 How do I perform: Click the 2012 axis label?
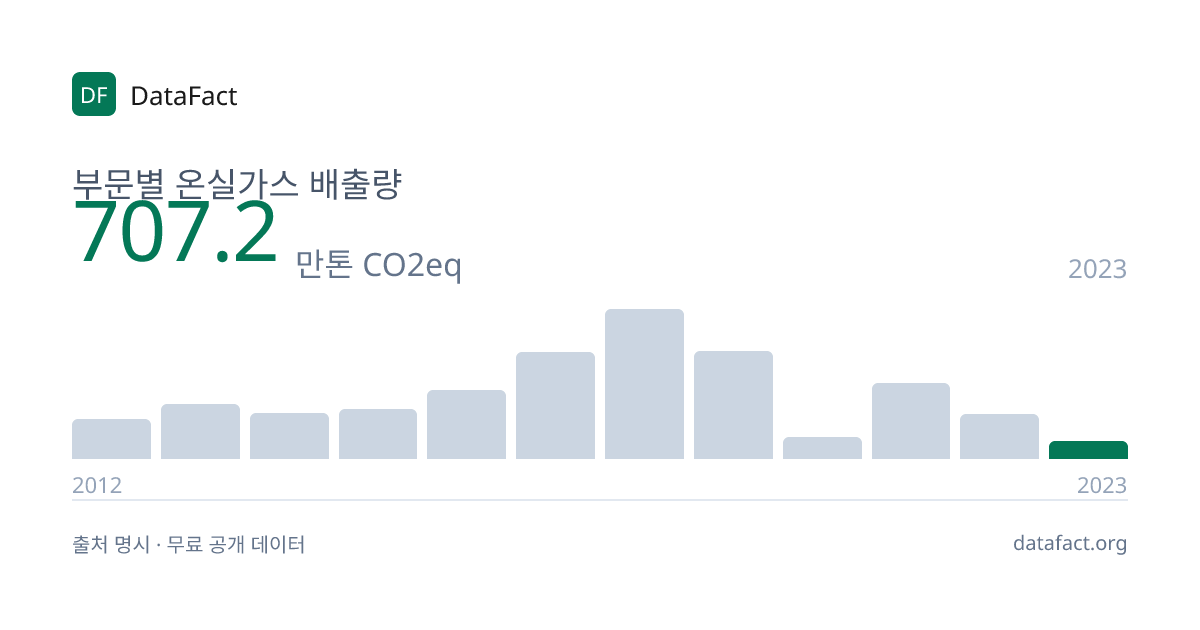[97, 485]
